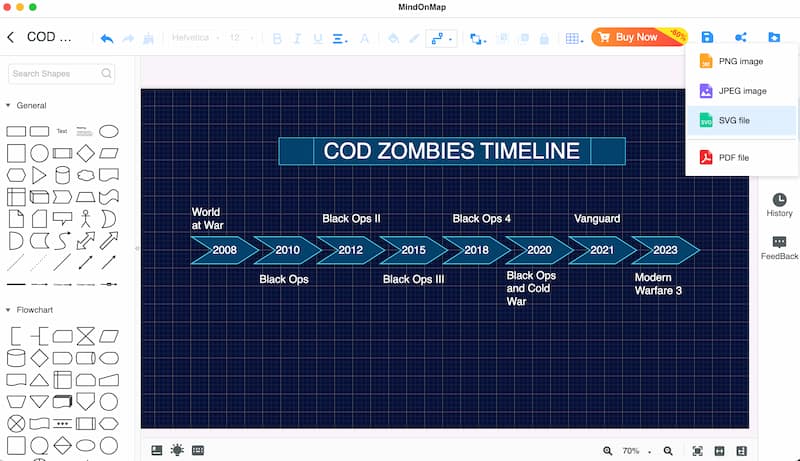Open the FeedBack panel
Image resolution: width=800 pixels, height=461 pixels.
(779, 248)
